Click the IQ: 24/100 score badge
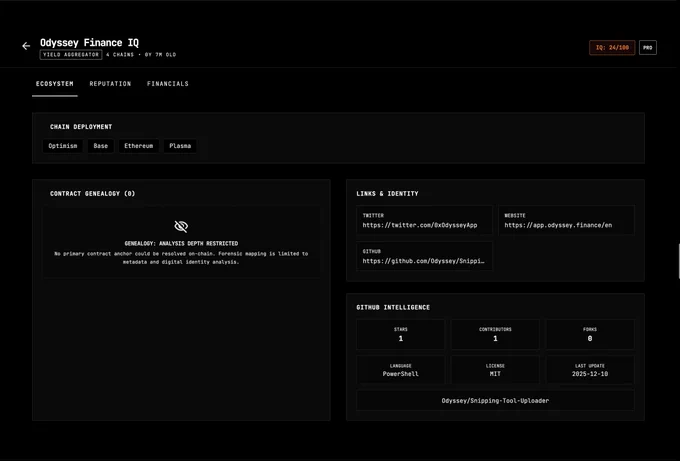This screenshot has width=680, height=461. pos(612,48)
